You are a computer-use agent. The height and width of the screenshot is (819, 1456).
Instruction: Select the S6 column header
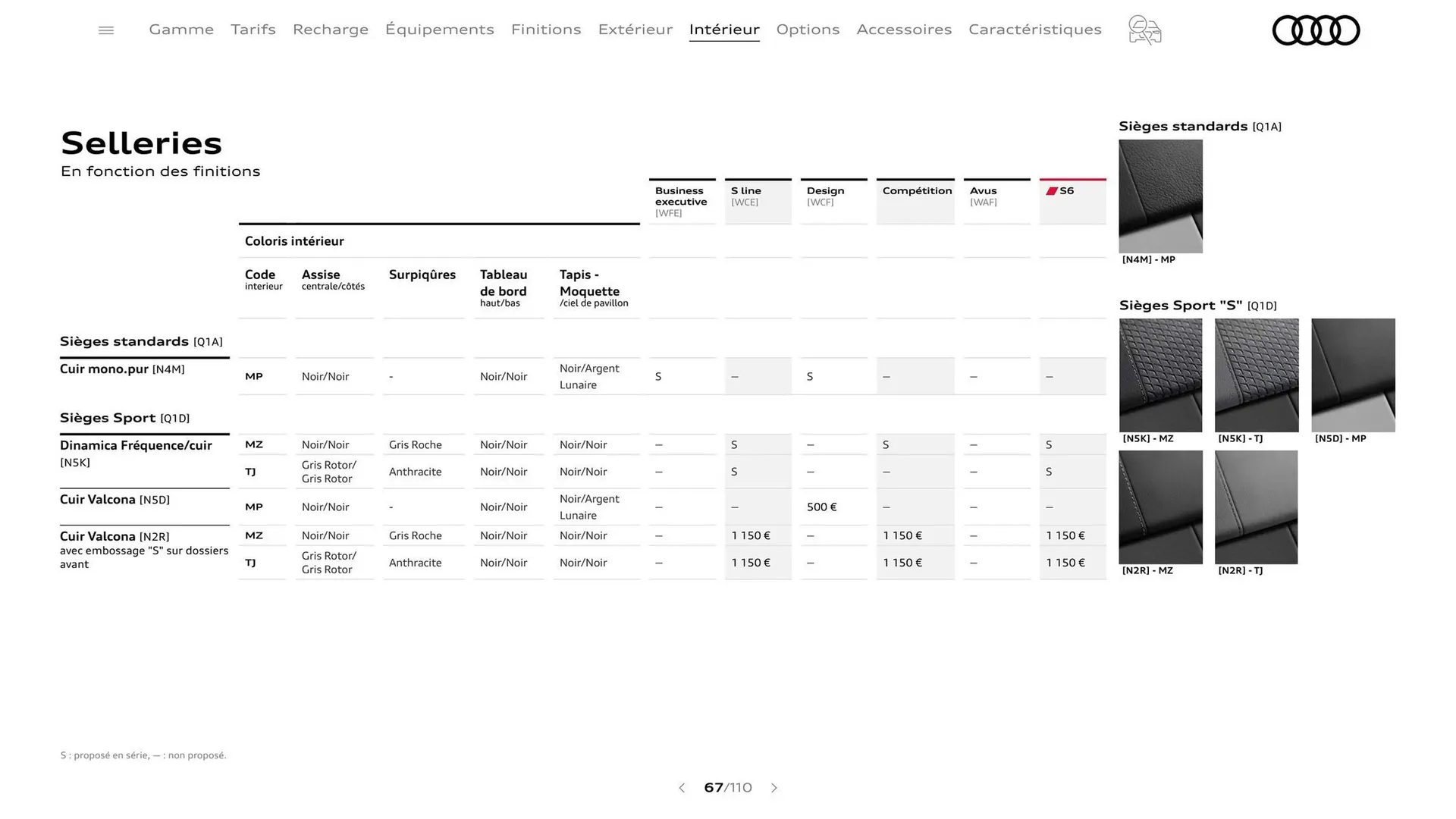point(1072,200)
